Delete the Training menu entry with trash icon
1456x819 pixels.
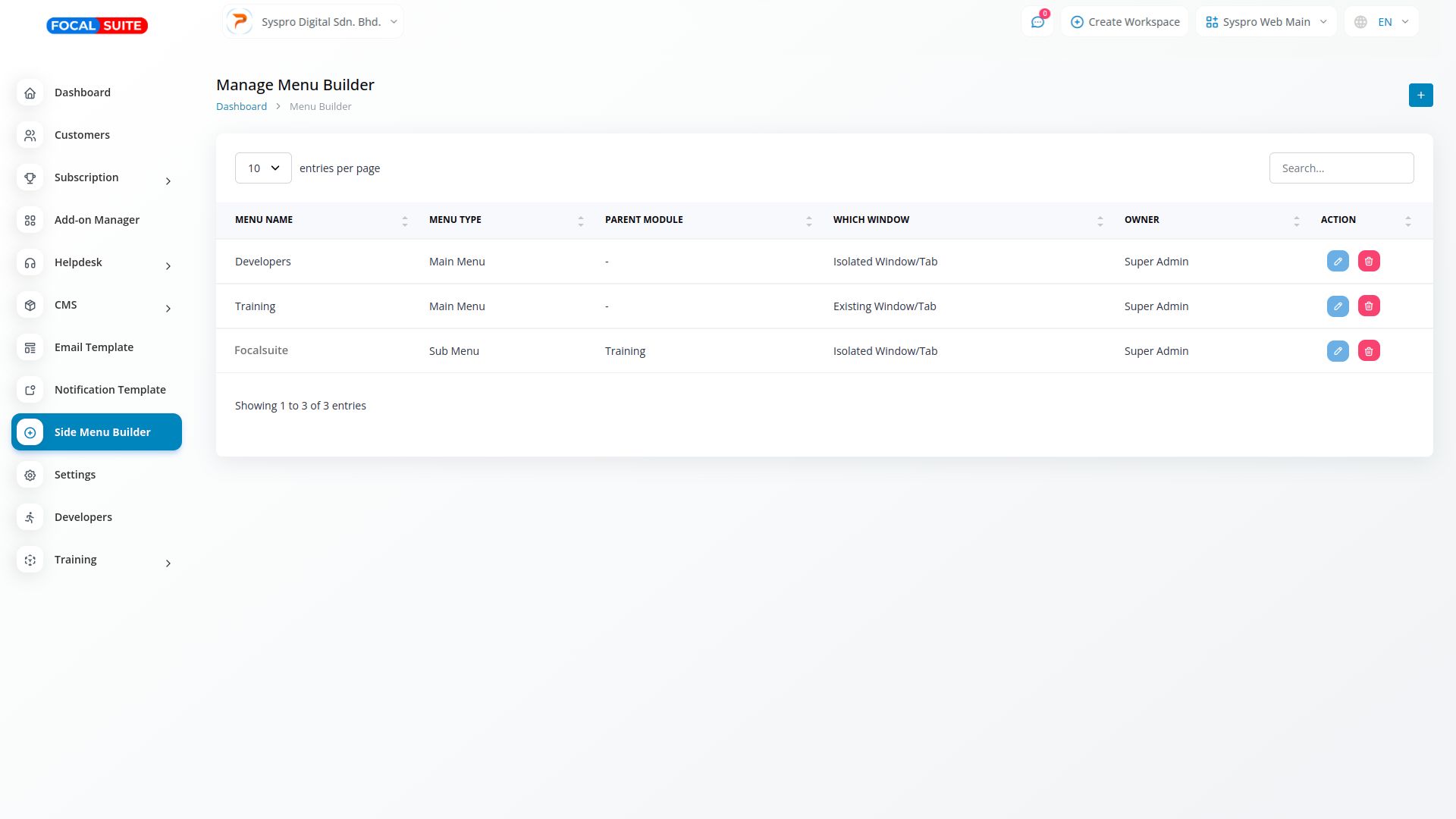(1369, 306)
